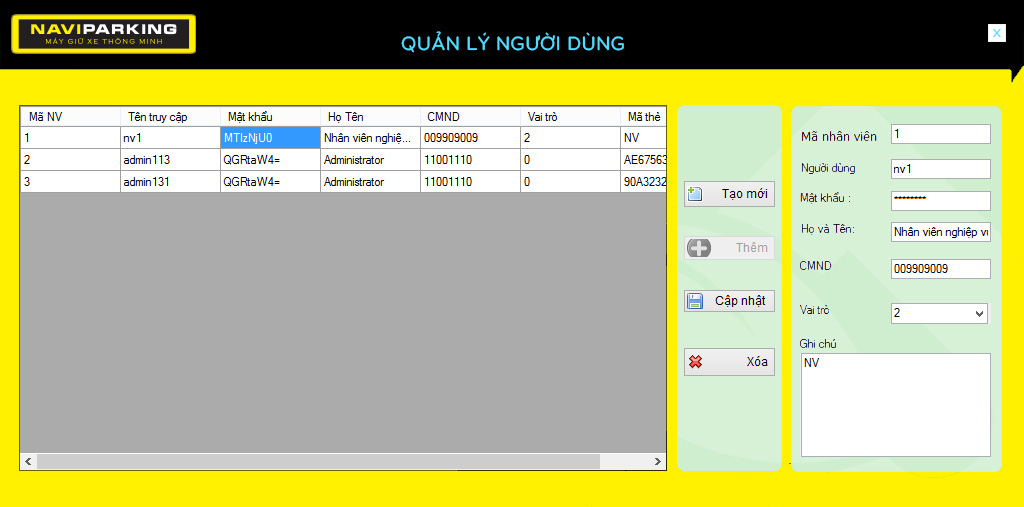Viewport: 1024px width, 507px height.
Task: Click inside the Ghi chú notes box
Action: point(895,405)
